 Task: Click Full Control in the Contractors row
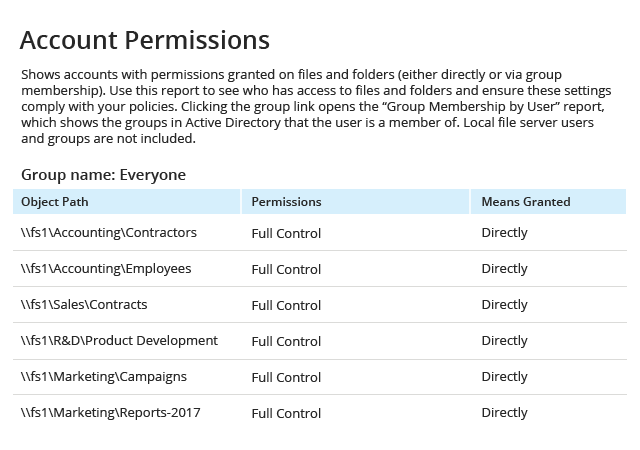[286, 234]
